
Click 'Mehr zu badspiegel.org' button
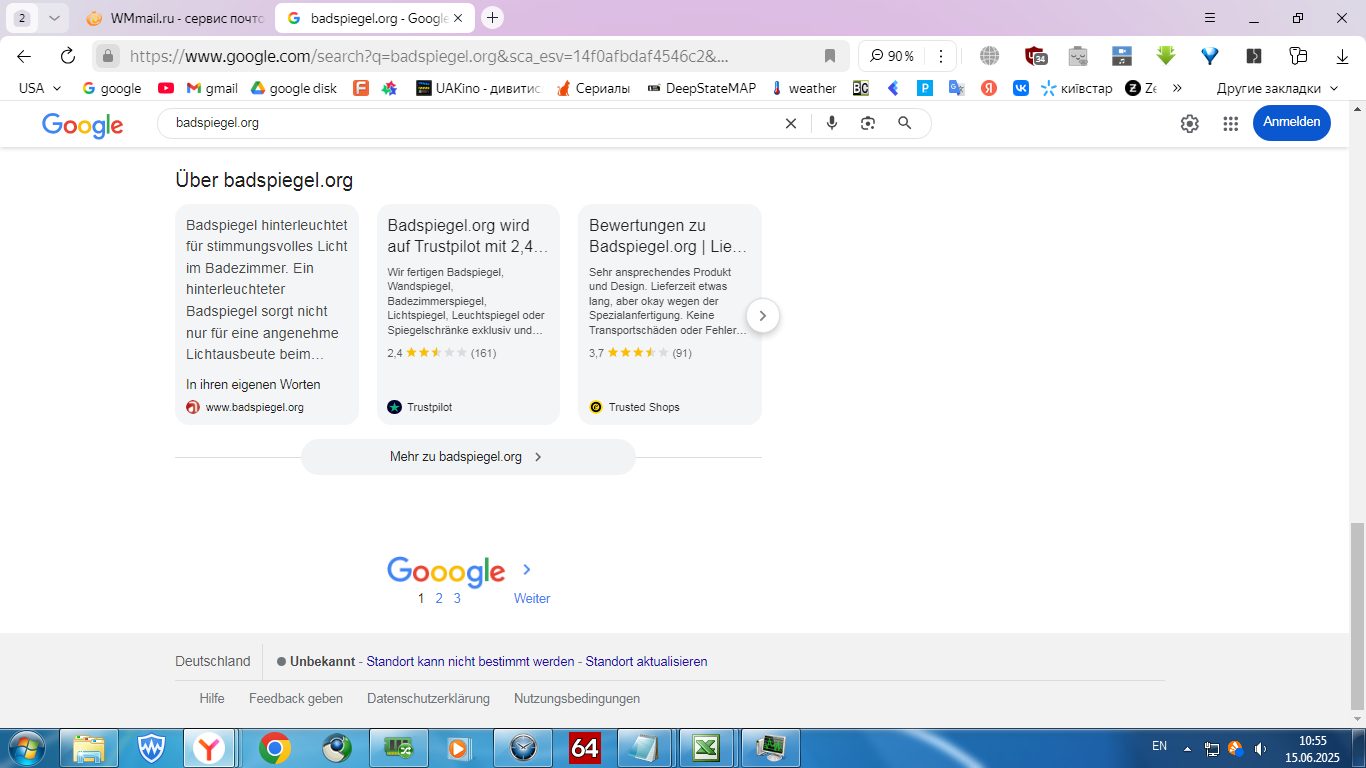point(468,457)
